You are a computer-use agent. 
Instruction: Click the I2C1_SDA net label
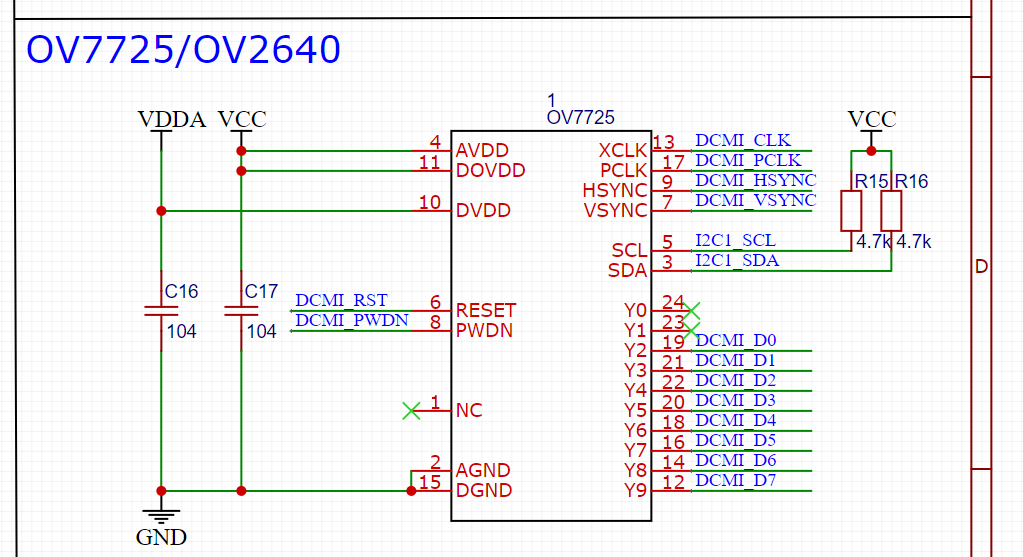(x=737, y=260)
